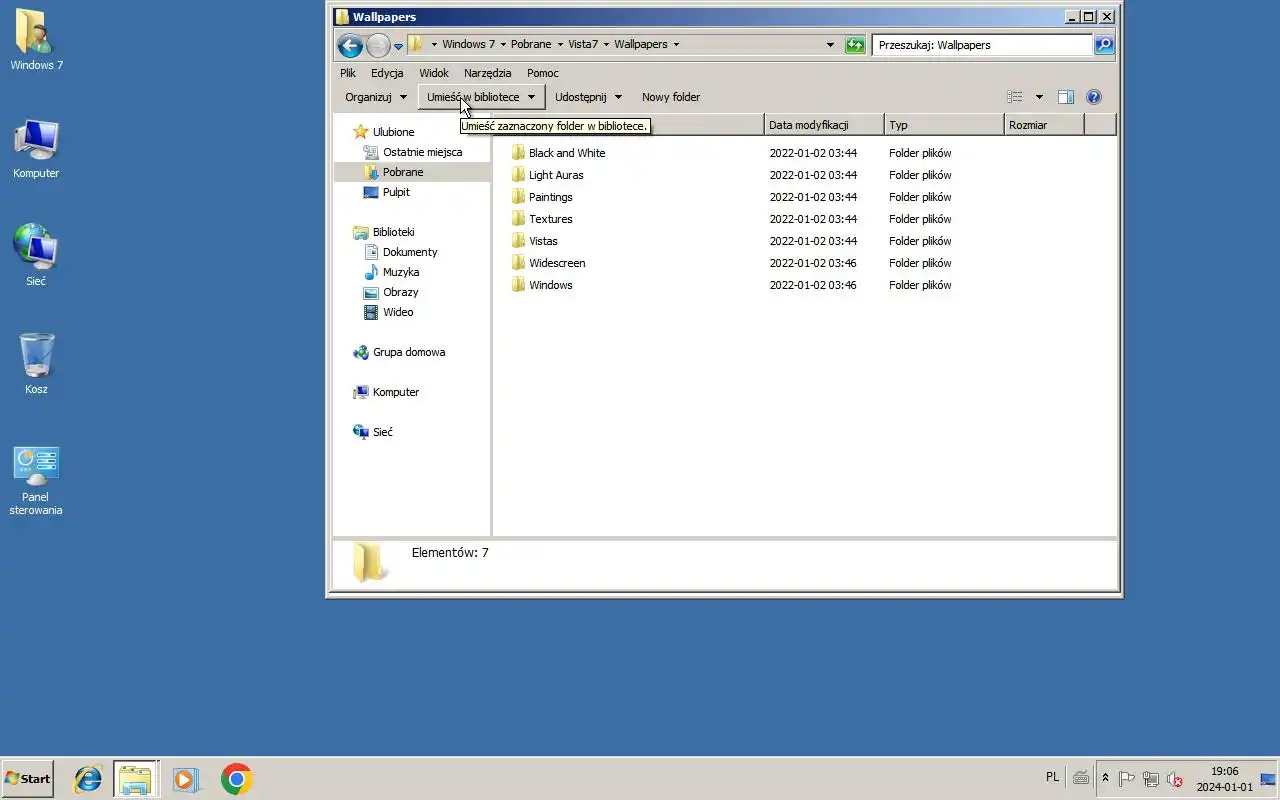Open the Start menu

pos(27,779)
